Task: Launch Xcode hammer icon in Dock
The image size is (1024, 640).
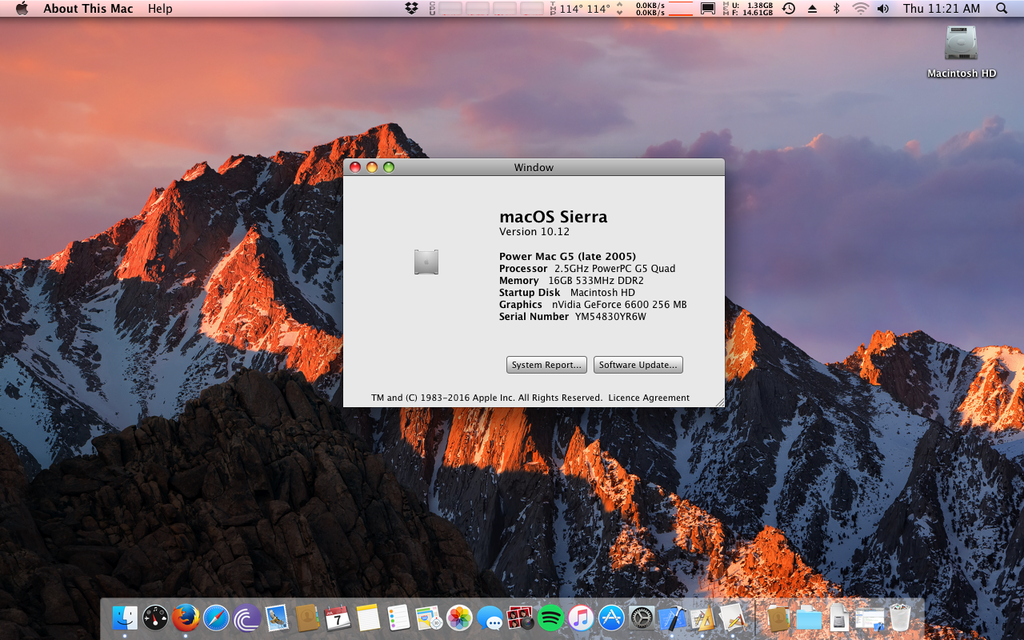Action: (672, 617)
